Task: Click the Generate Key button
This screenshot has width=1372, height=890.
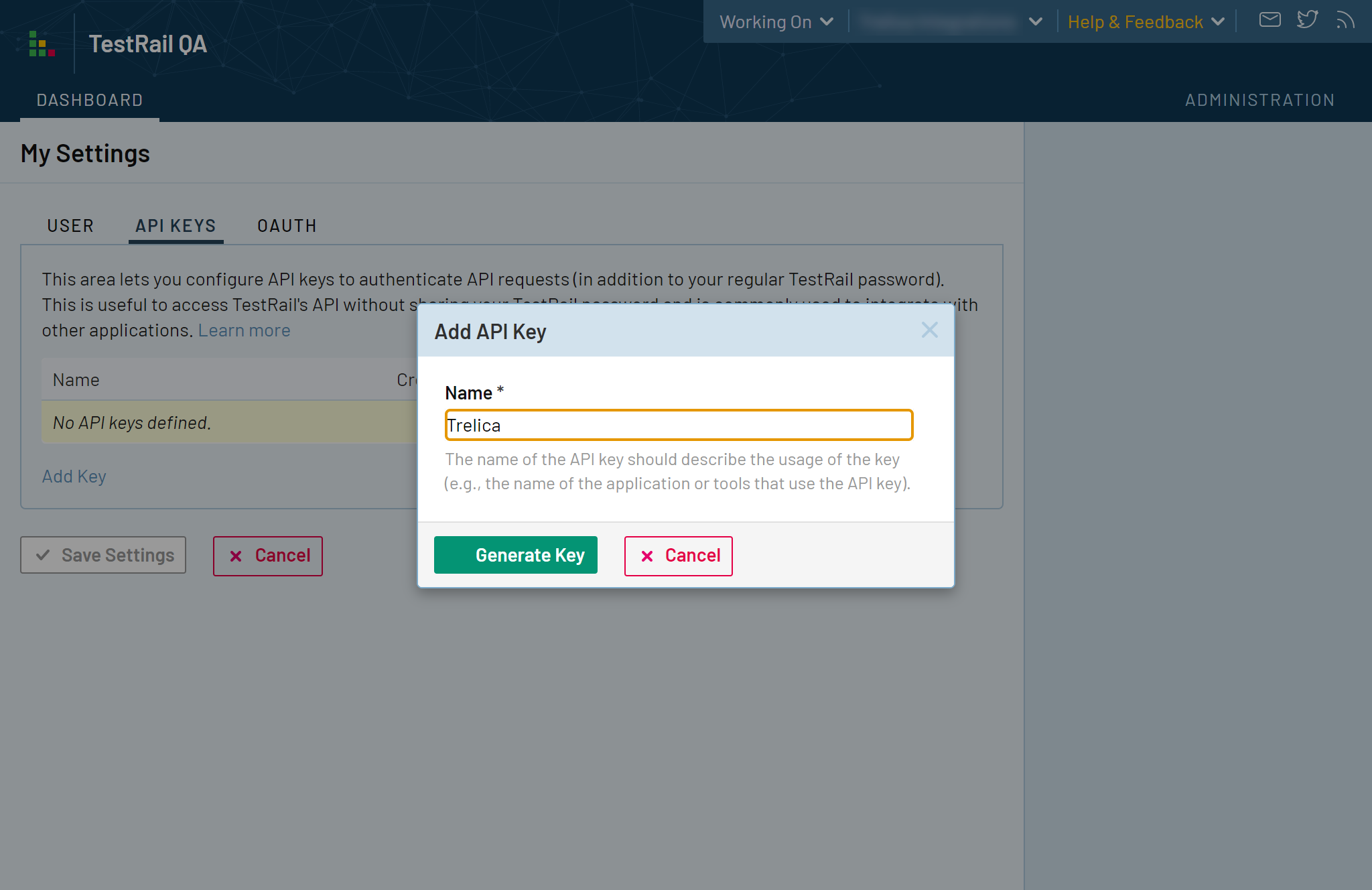Action: (516, 555)
